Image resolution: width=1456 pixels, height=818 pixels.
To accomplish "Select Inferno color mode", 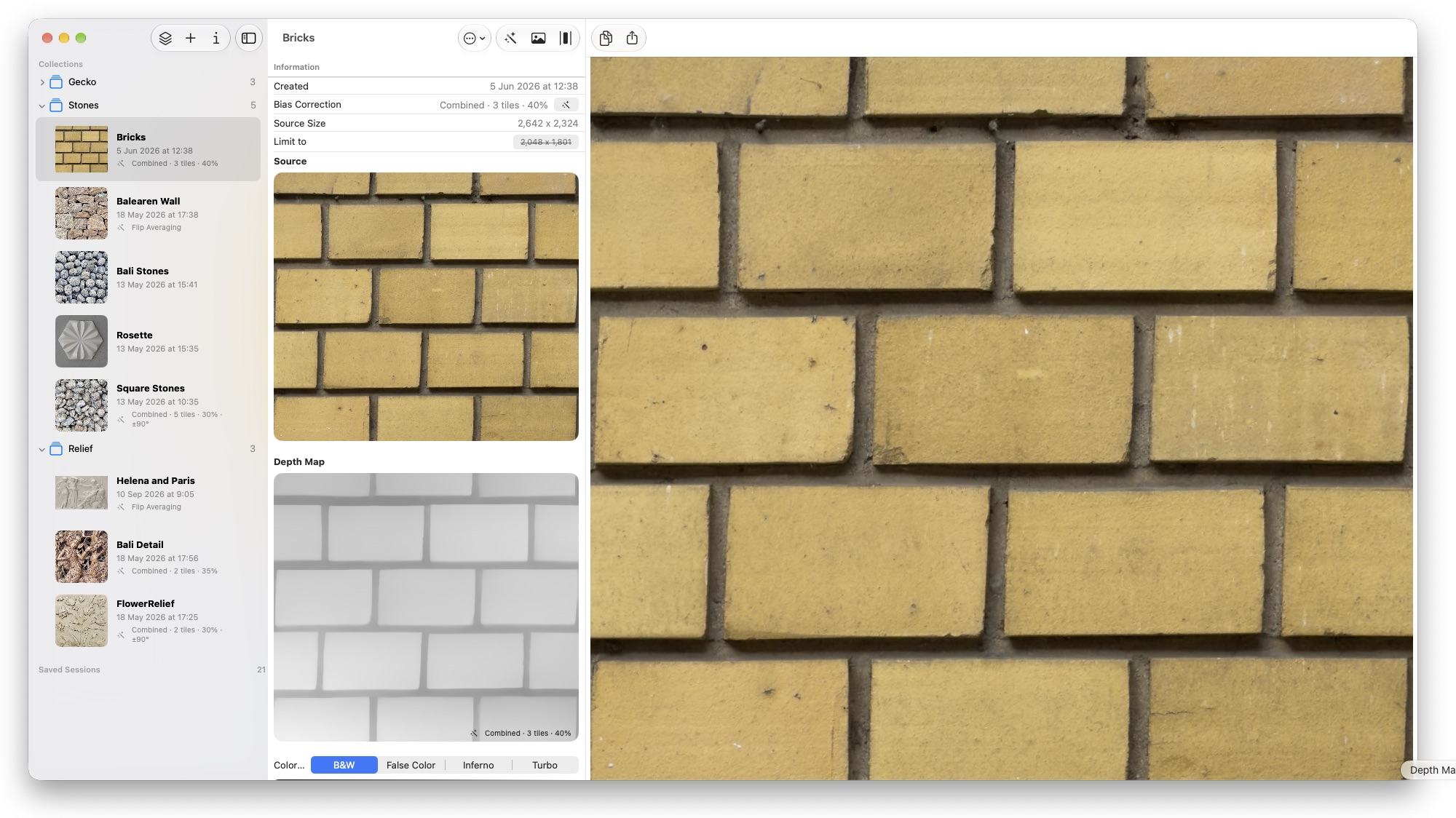I will (x=478, y=765).
